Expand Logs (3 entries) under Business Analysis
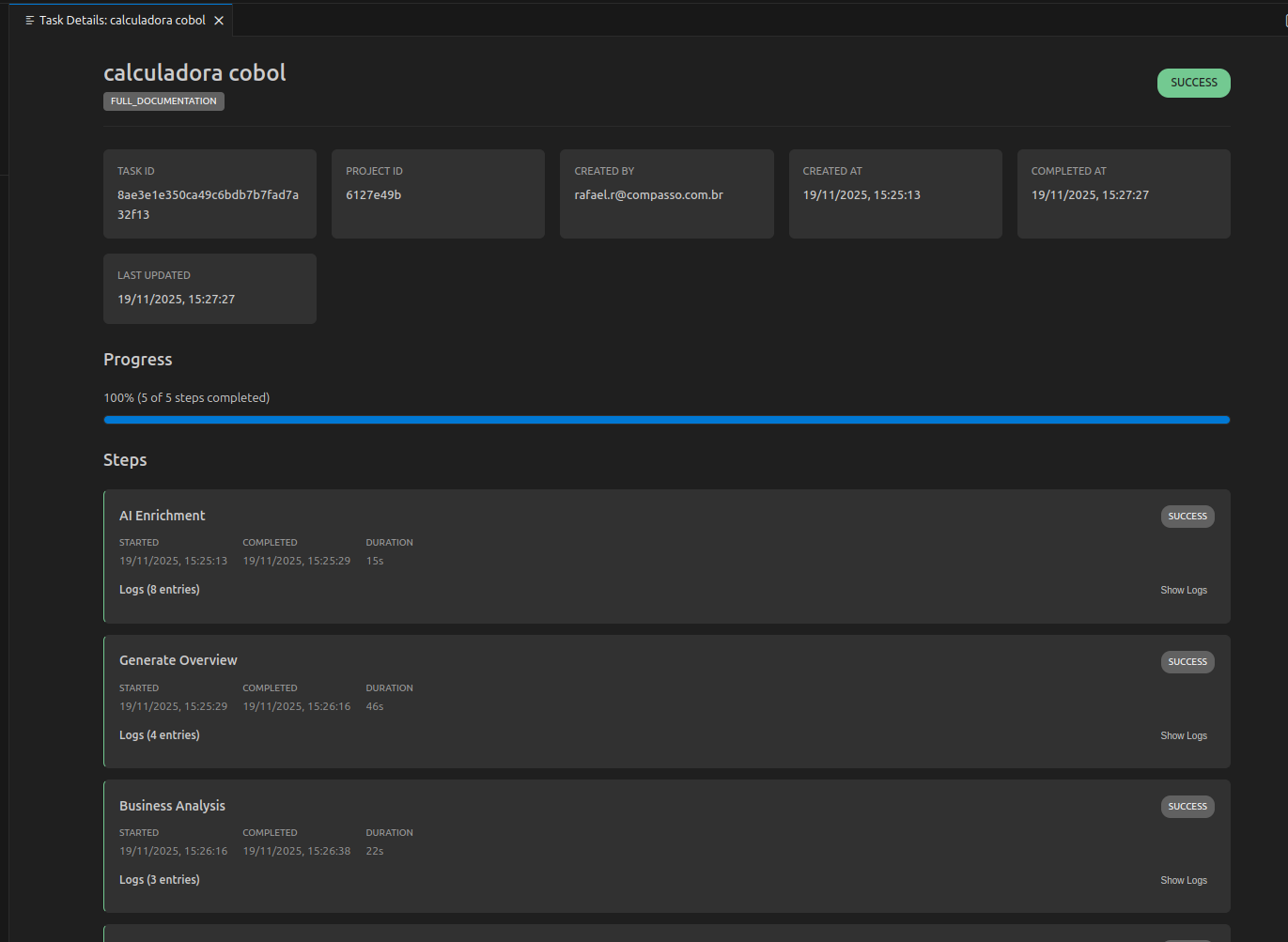 [x=159, y=879]
